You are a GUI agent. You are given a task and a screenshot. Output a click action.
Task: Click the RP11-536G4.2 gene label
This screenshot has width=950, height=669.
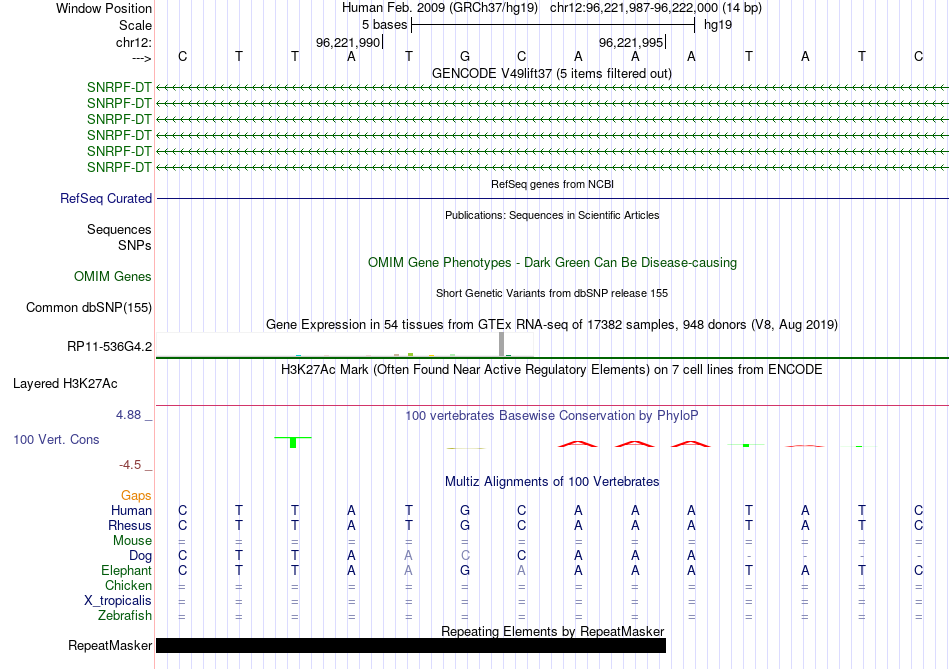(x=109, y=347)
